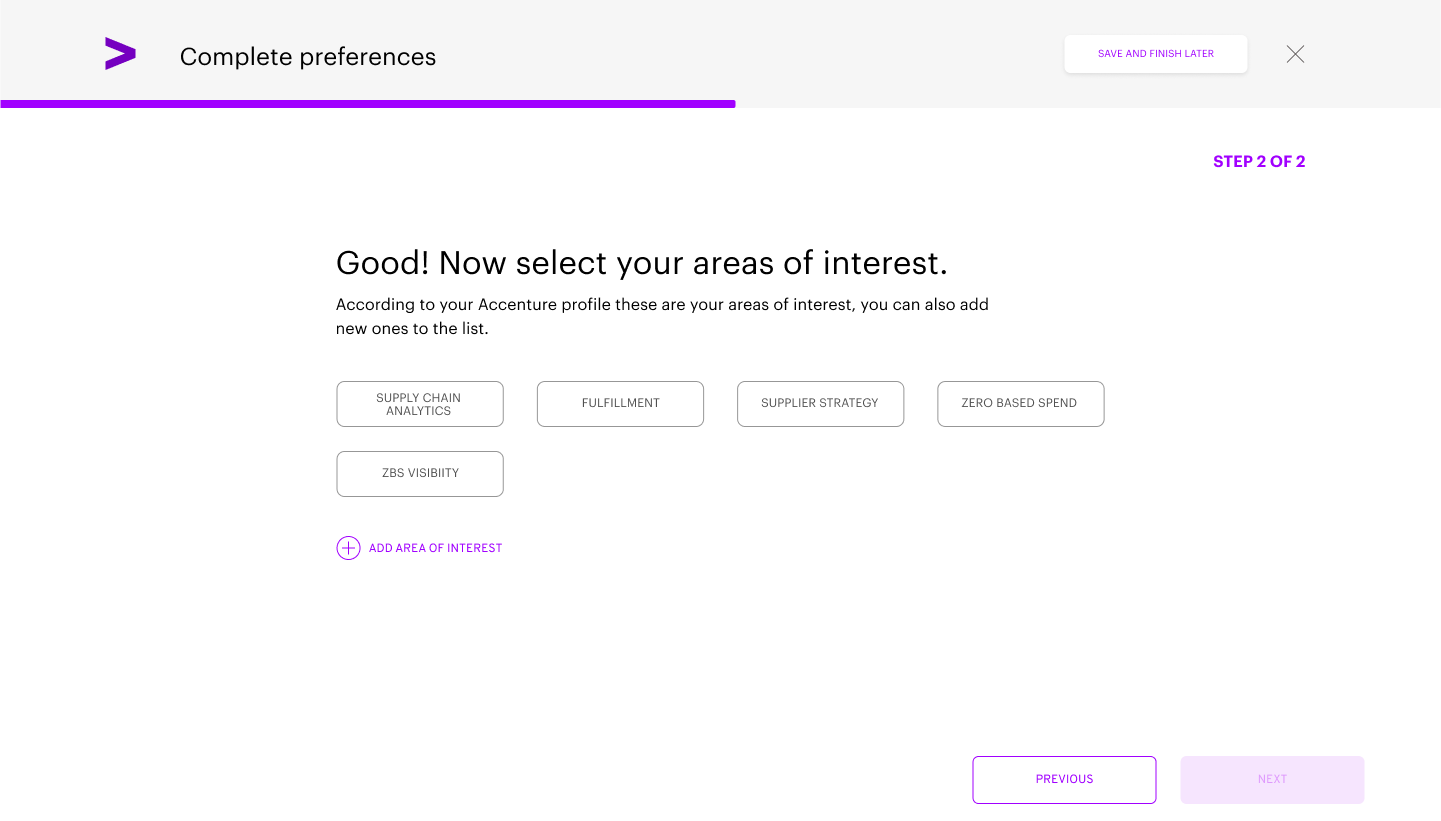Screen dimensions: 1441x821
Task: Select the Supply Chain Analytics interest
Action: point(420,404)
